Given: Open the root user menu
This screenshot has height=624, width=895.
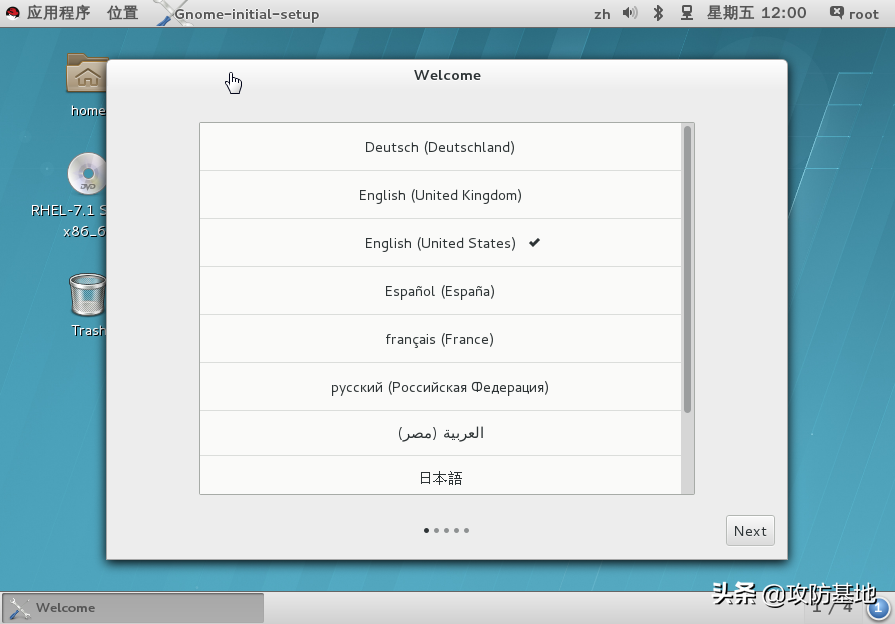Looking at the screenshot, I should click(x=853, y=13).
